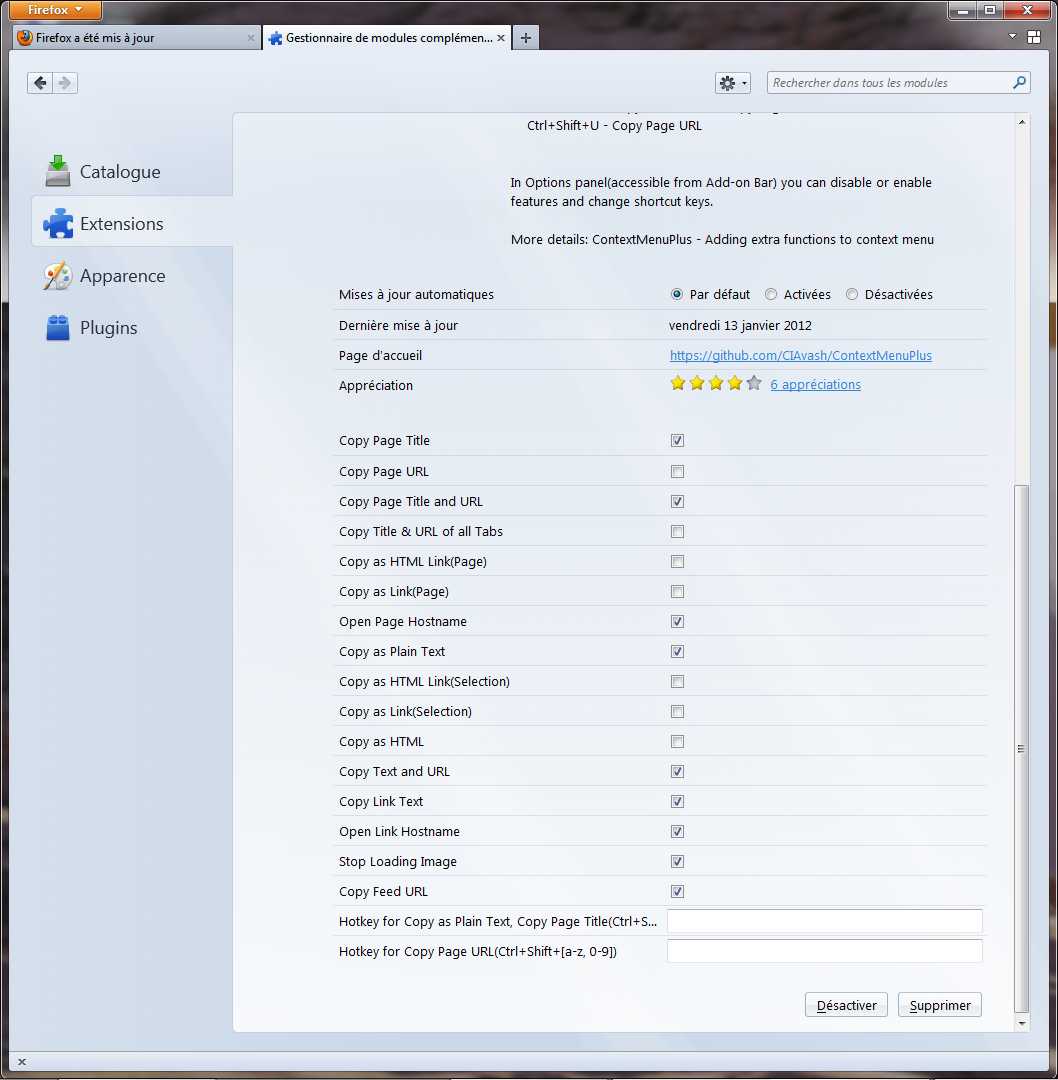The width and height of the screenshot is (1058, 1080).
Task: Open the '6 appréciations' reviews link
Action: point(816,384)
